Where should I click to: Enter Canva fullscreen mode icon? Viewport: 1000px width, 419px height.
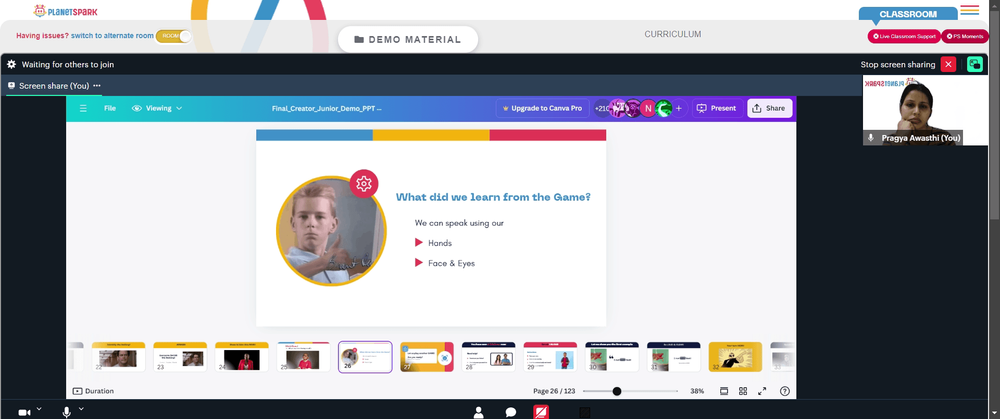coord(762,391)
